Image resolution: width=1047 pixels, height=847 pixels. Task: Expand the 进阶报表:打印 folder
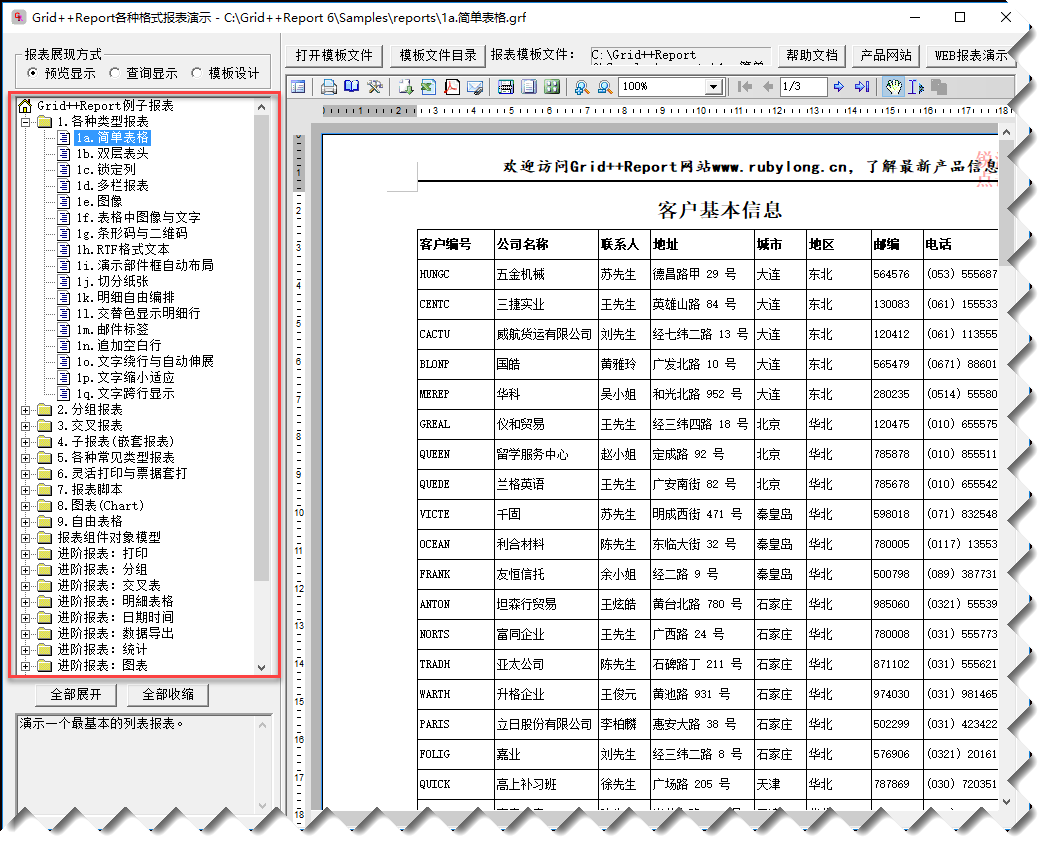(x=25, y=554)
